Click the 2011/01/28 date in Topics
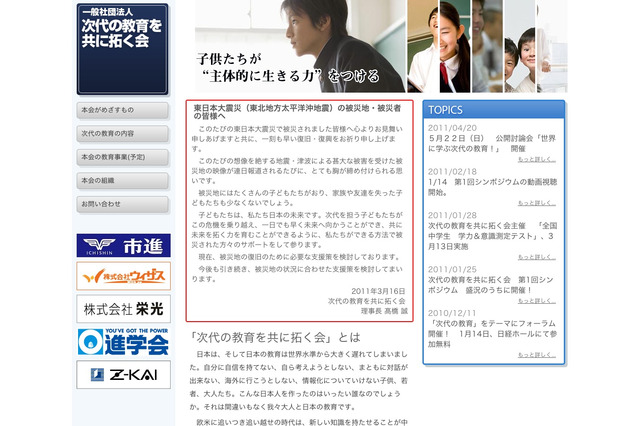This screenshot has height=426, width=640. pos(452,215)
